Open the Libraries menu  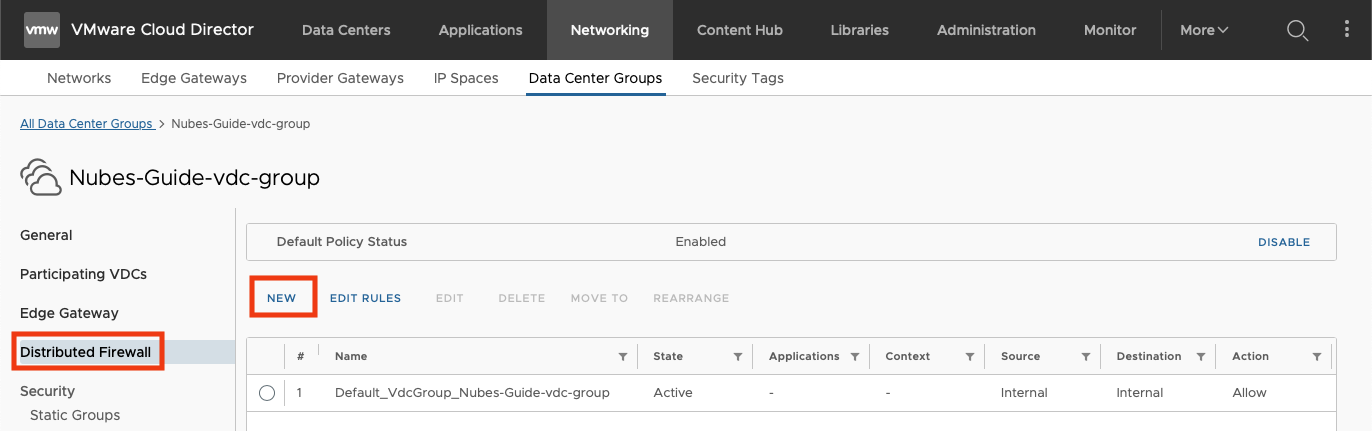[x=860, y=30]
